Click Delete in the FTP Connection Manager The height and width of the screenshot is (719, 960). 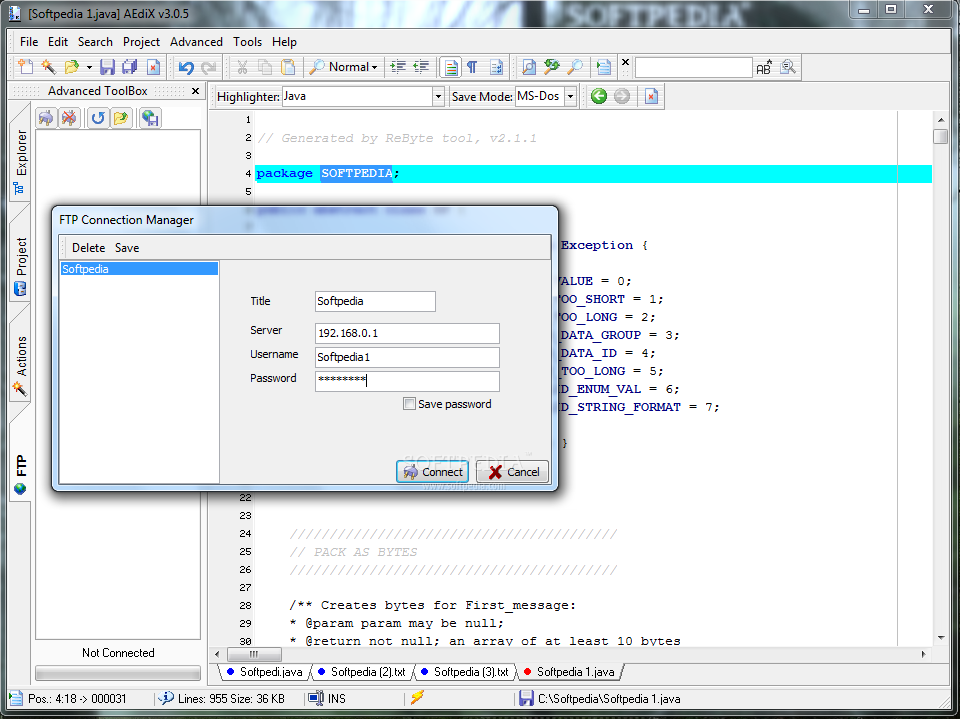tap(88, 248)
